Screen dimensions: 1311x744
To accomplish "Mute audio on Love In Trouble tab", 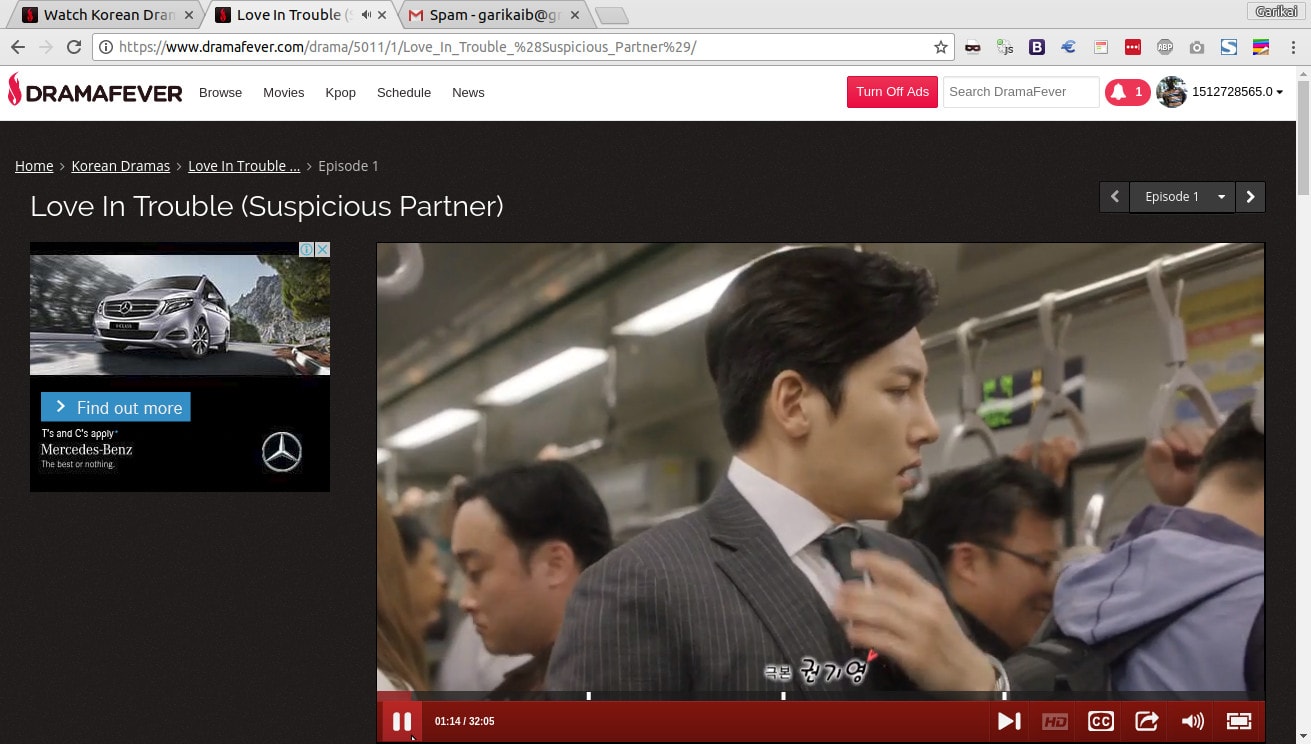I will (x=367, y=15).
